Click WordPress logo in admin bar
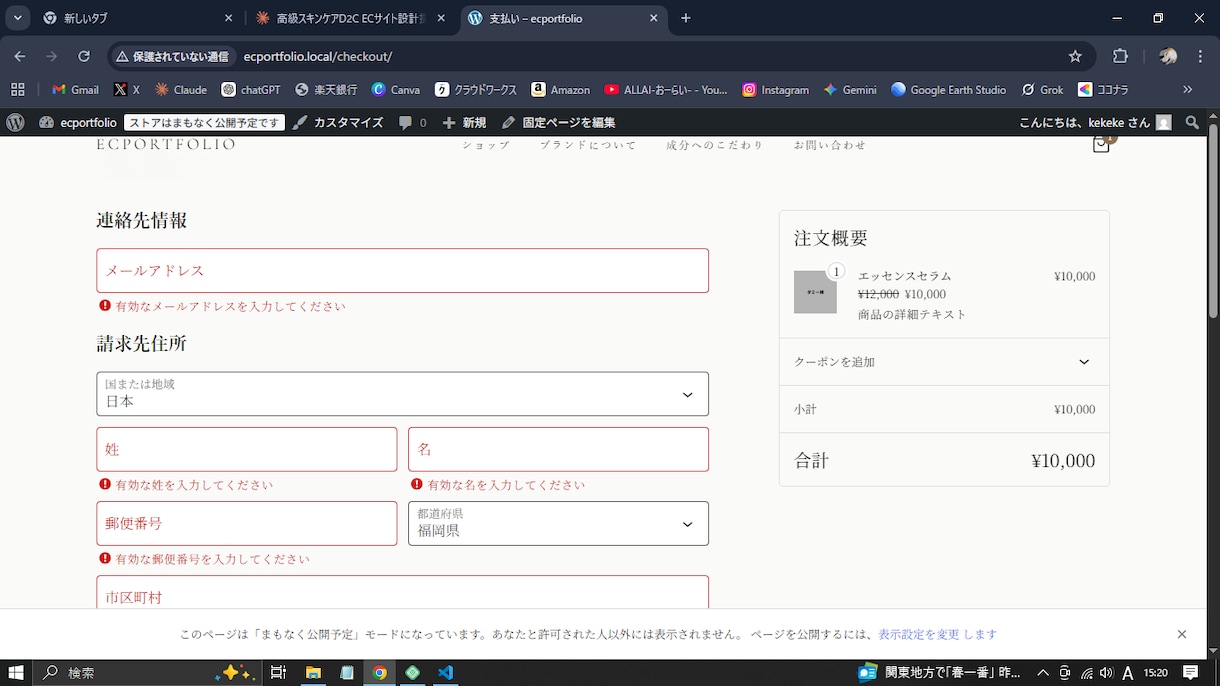 click(15, 122)
